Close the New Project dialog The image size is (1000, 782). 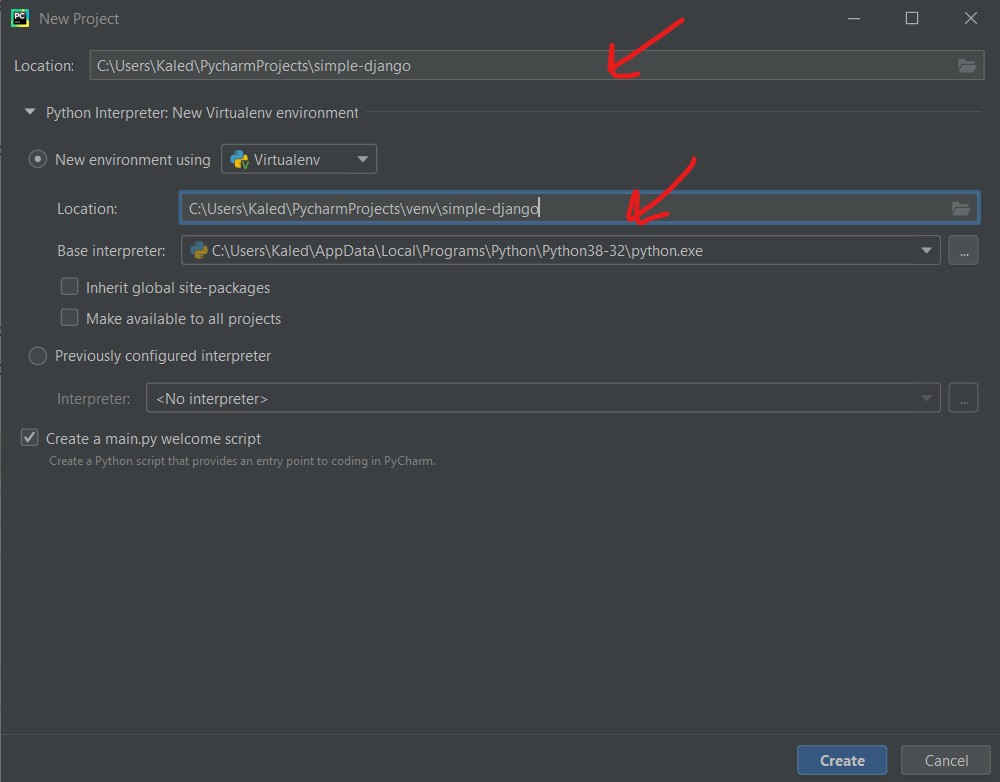point(971,18)
